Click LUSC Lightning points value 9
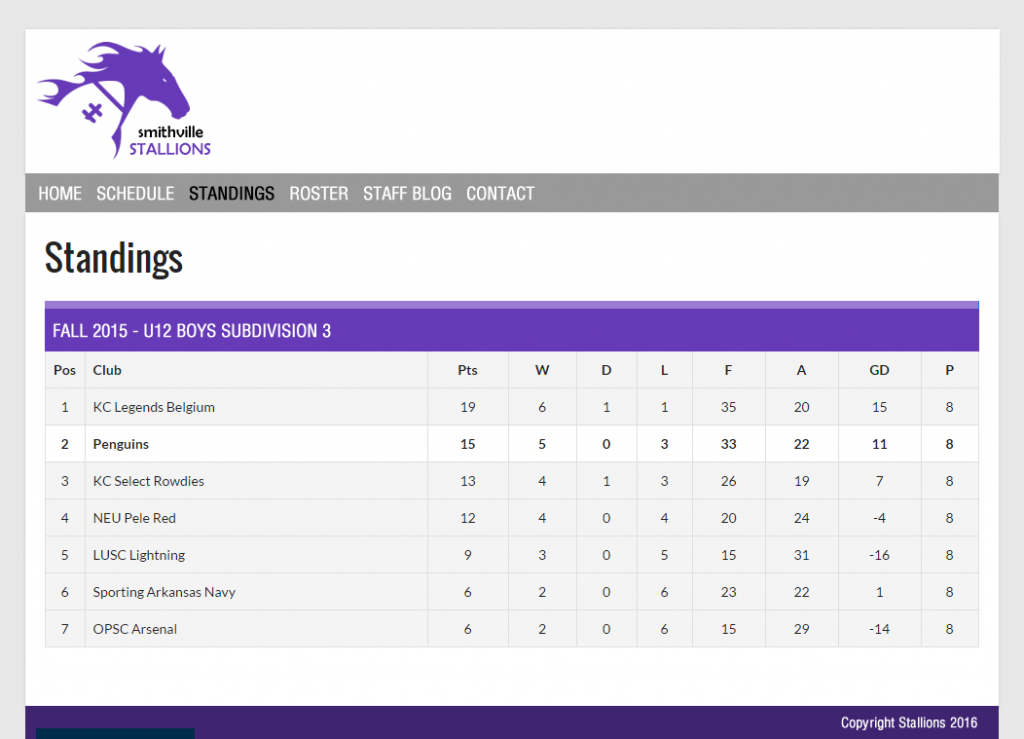The width and height of the screenshot is (1024, 739). point(468,556)
